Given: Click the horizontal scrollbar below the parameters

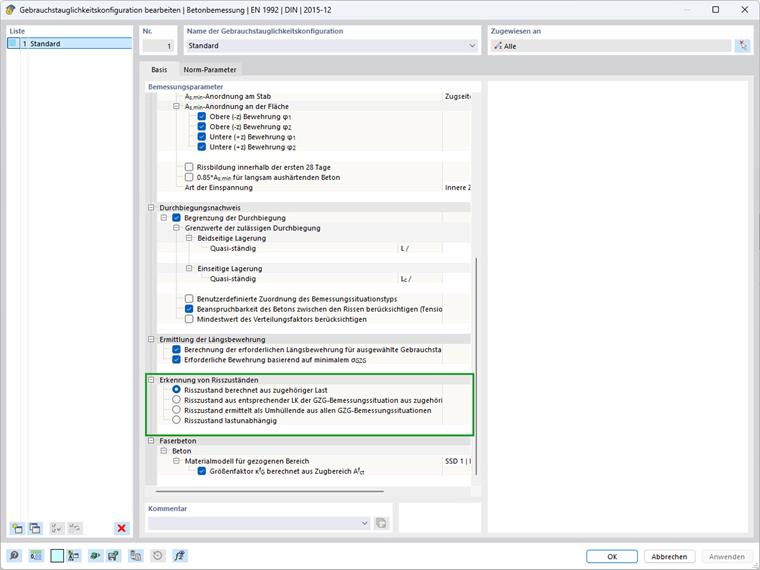Looking at the screenshot, I should click(269, 491).
